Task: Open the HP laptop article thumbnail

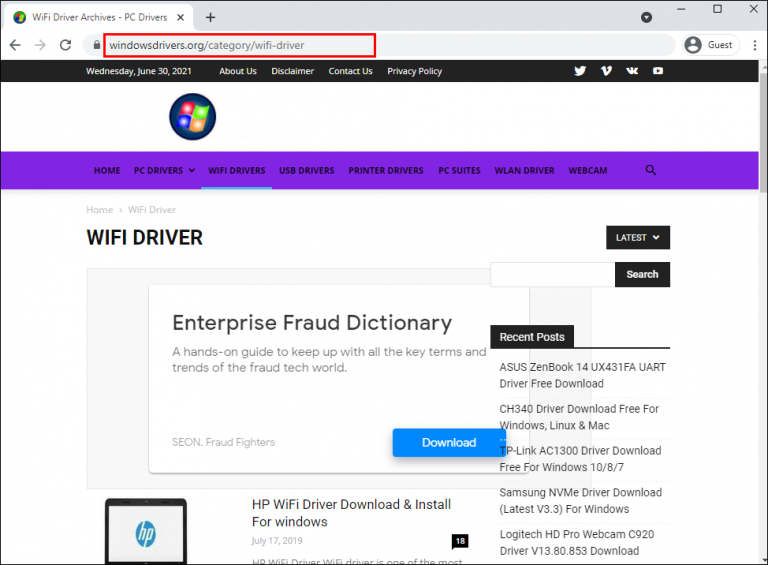Action: [x=146, y=531]
